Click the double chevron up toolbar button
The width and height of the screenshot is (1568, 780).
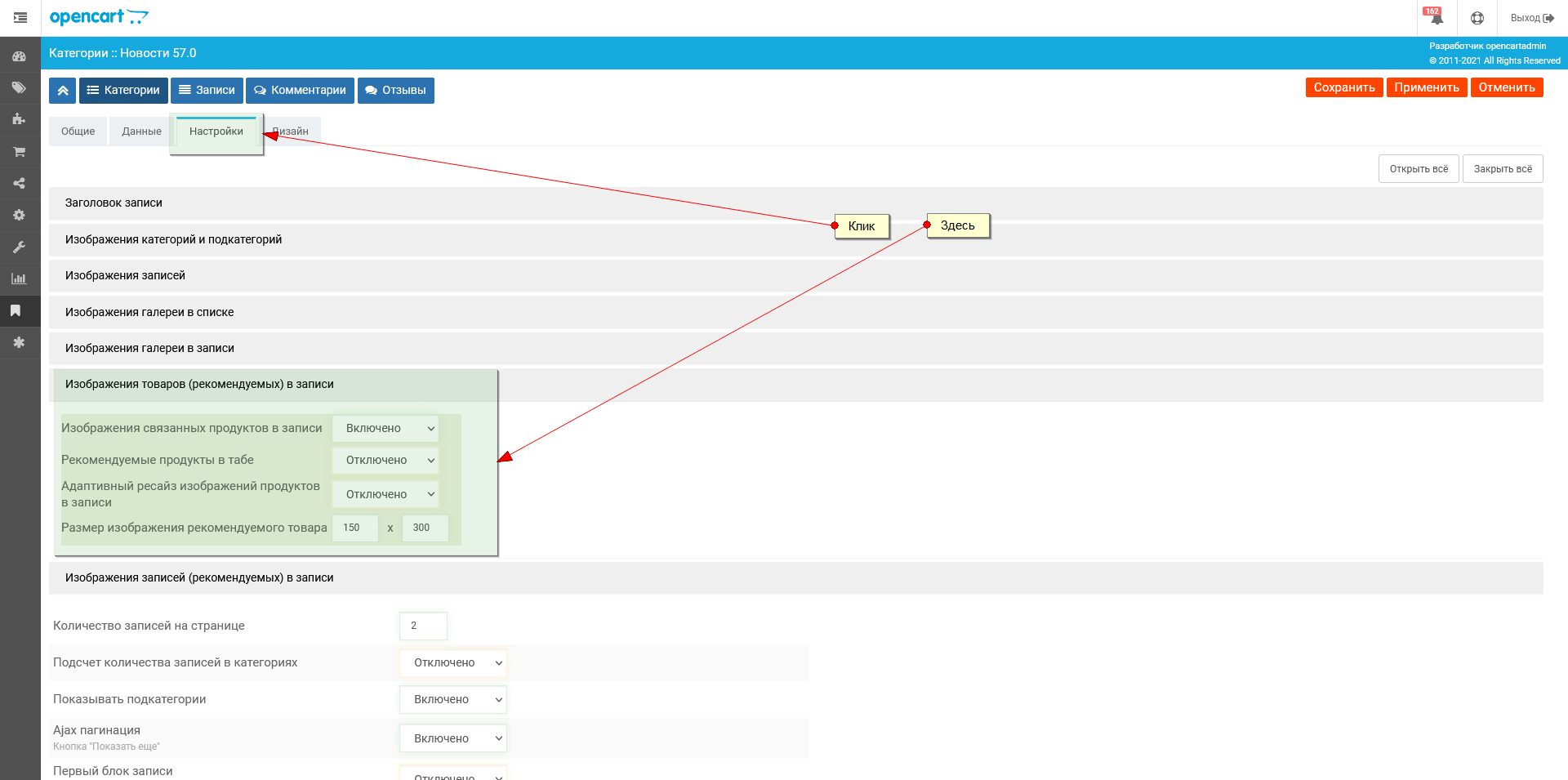coord(63,91)
